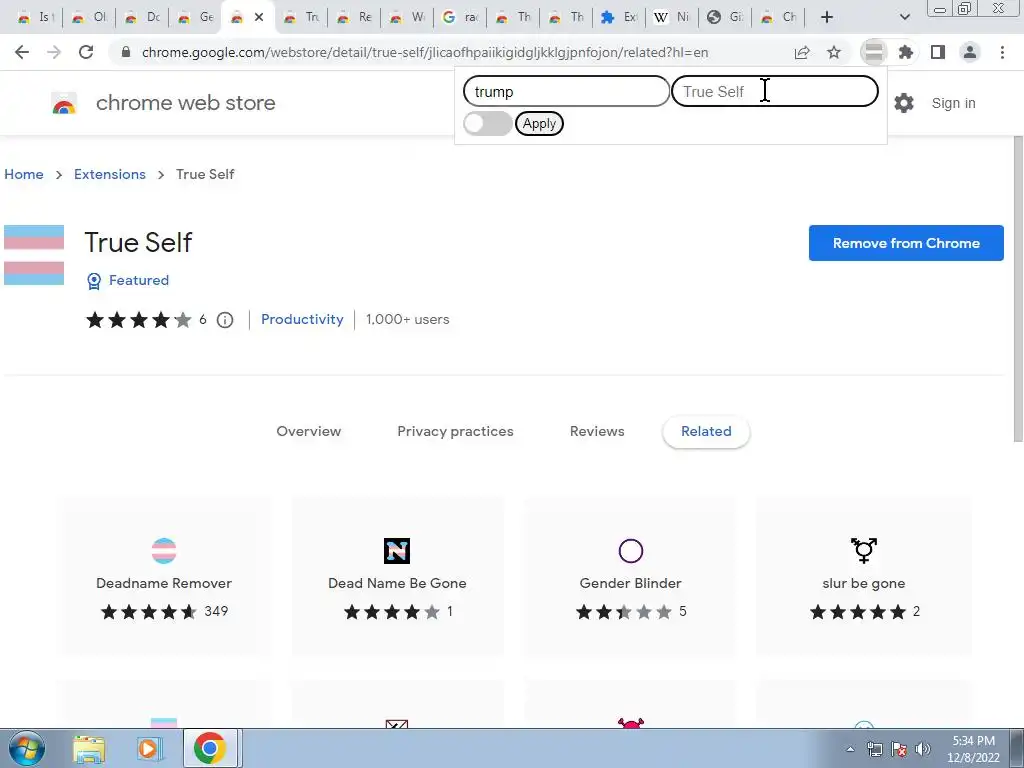1024x768 pixels.
Task: Open Chrome Web Store settings gear
Action: [904, 103]
